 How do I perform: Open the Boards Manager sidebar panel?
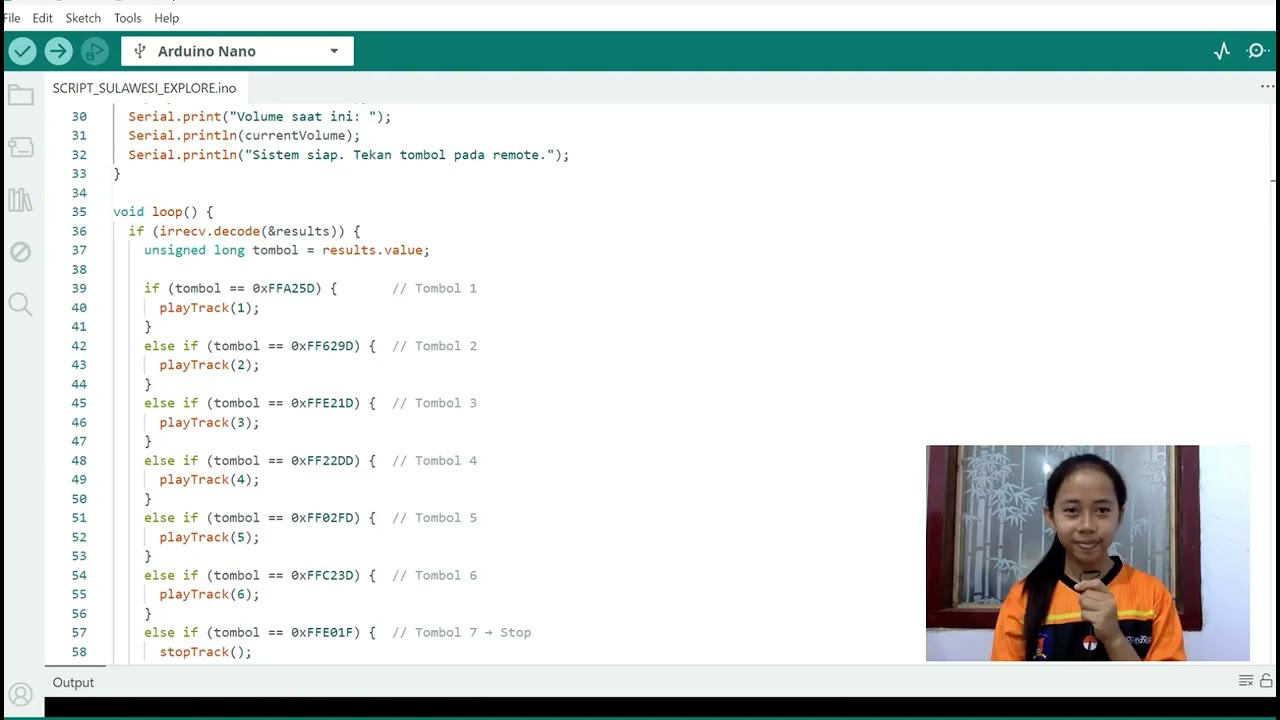[x=21, y=147]
